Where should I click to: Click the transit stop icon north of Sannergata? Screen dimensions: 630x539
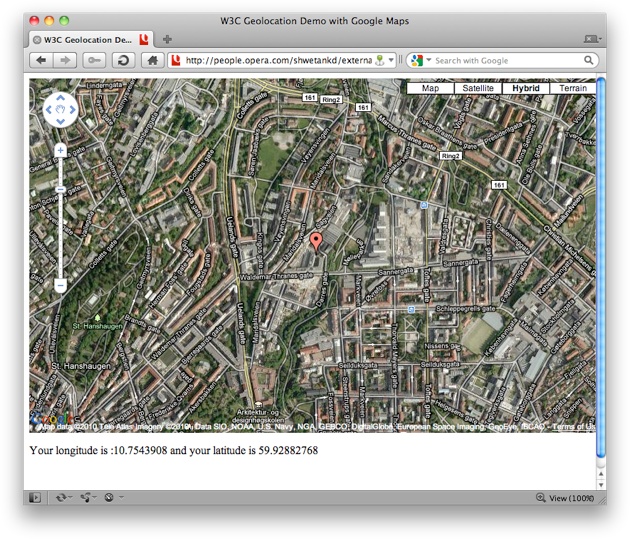tap(424, 206)
